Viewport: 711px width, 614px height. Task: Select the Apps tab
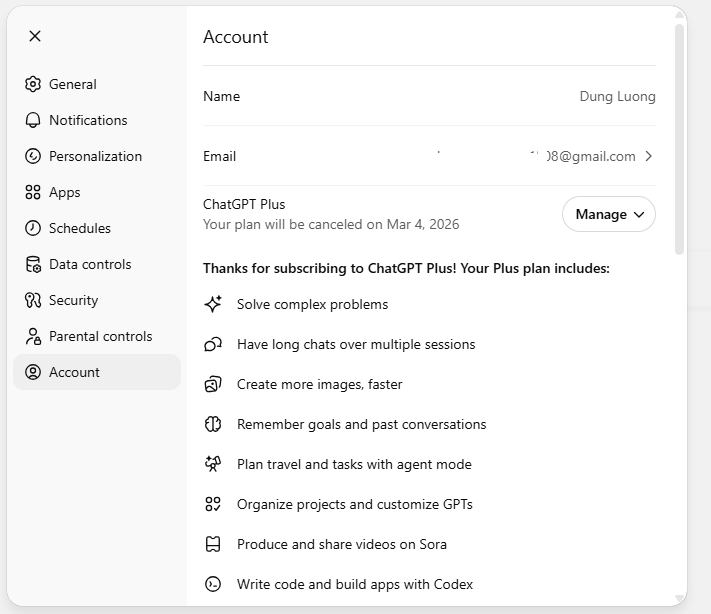[97, 192]
